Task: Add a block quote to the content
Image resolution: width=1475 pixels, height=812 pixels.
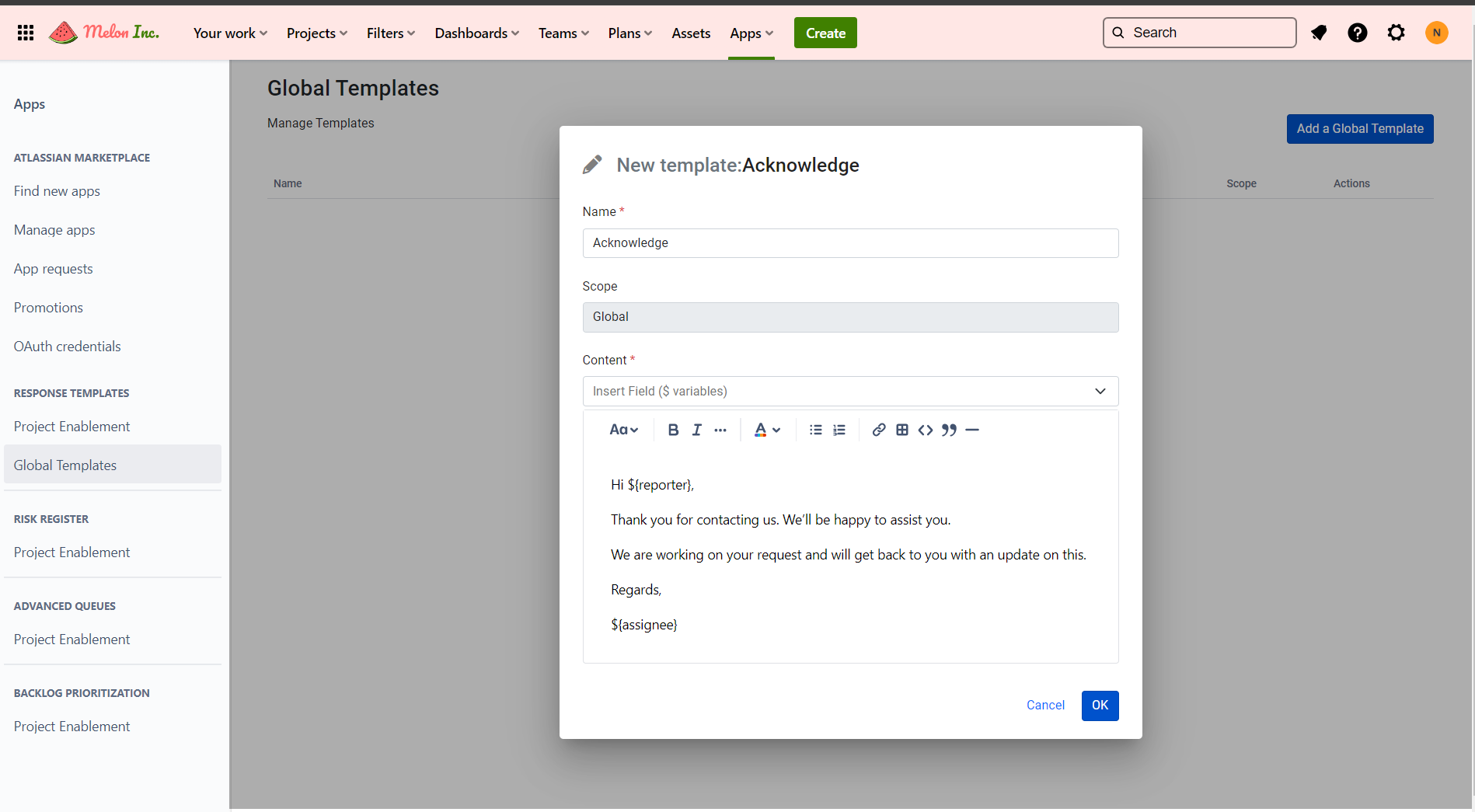Action: coord(949,430)
